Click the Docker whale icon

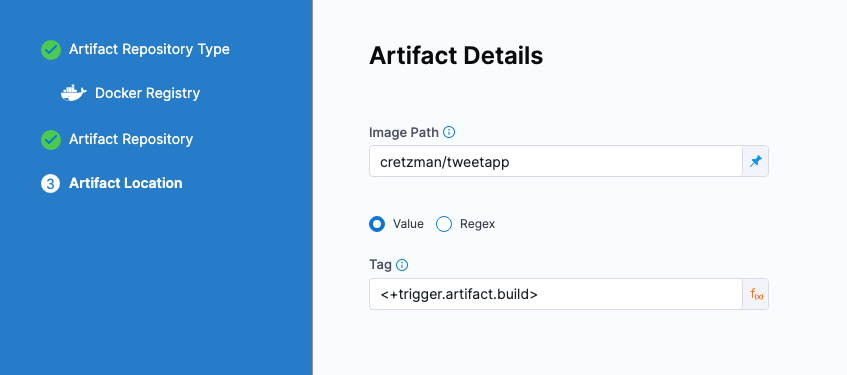[73, 93]
